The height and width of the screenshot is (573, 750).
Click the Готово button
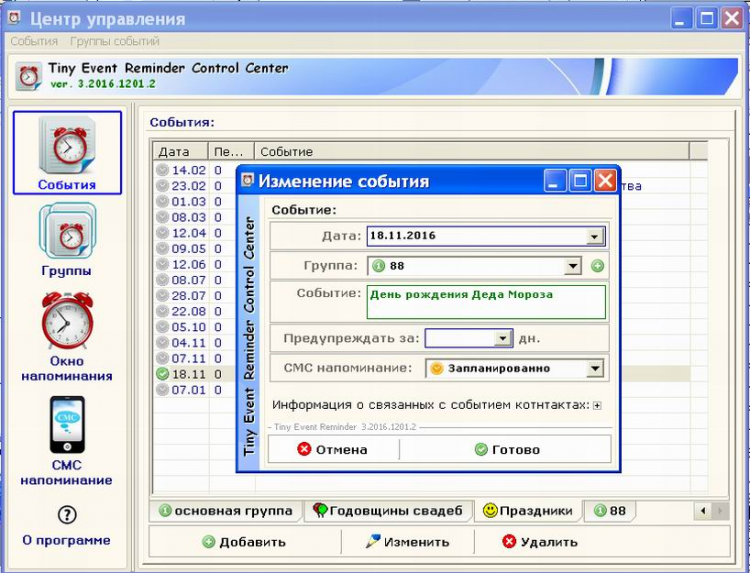tap(506, 450)
